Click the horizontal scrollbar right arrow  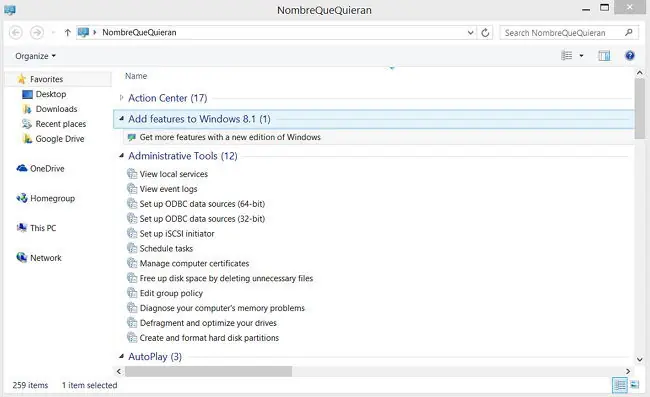point(628,371)
